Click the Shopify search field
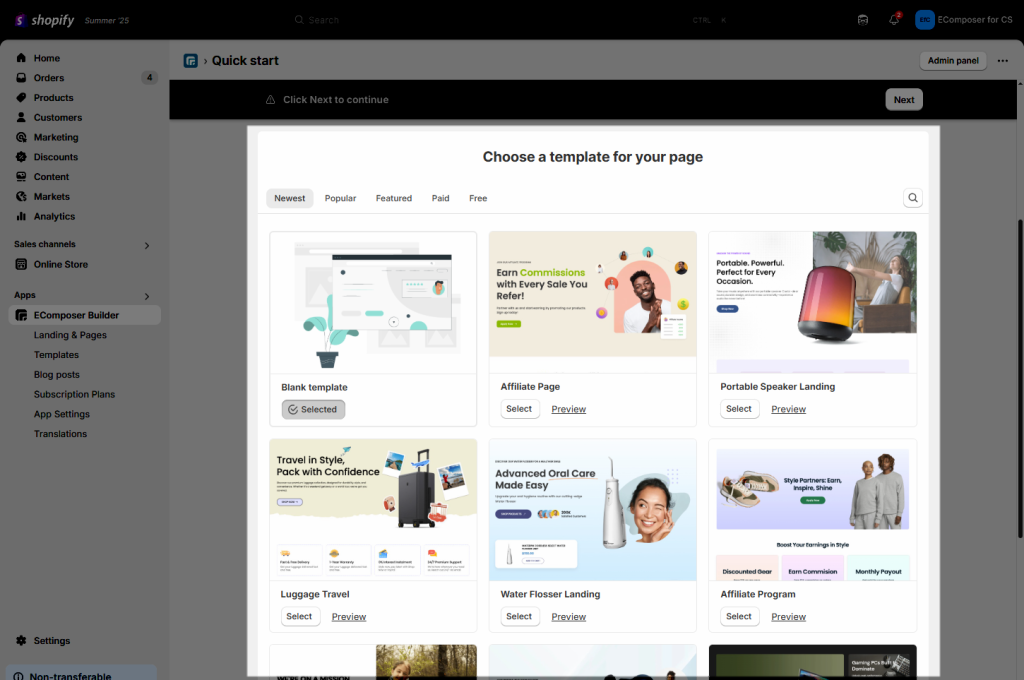1024x680 pixels. [511, 20]
